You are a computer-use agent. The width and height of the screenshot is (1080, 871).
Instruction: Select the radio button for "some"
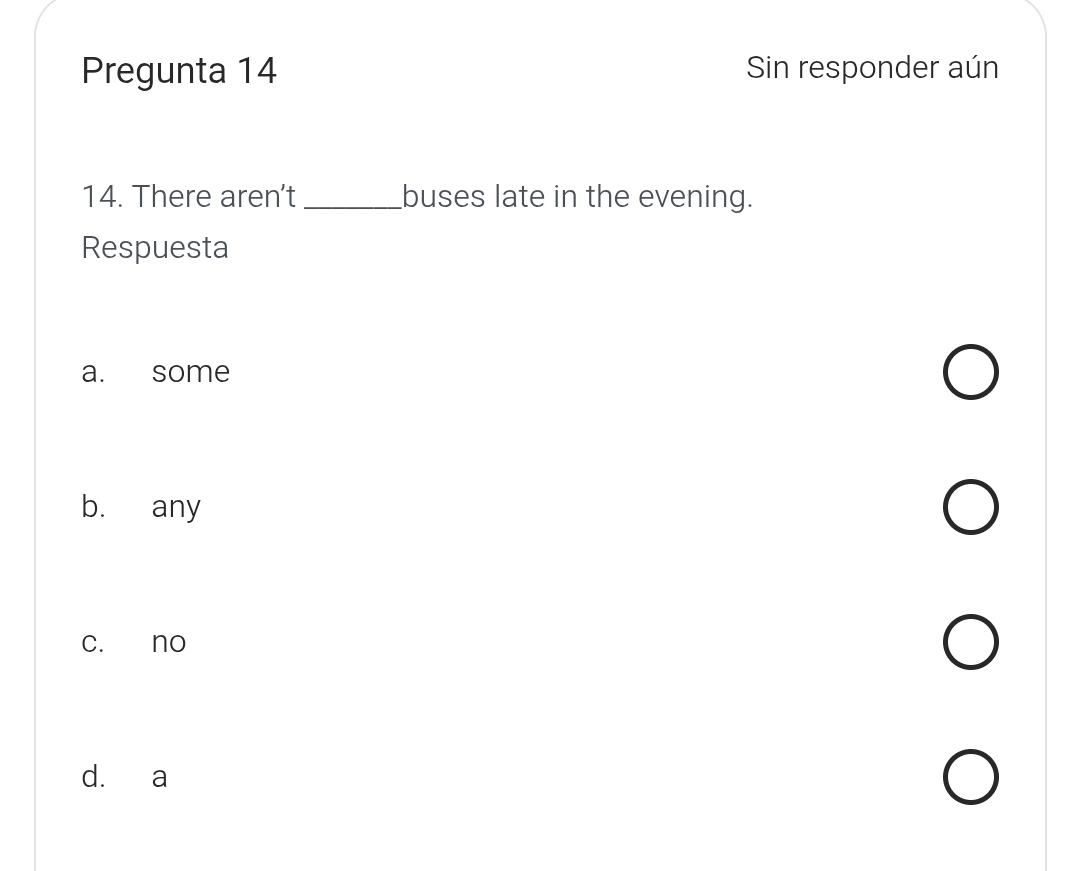click(970, 373)
